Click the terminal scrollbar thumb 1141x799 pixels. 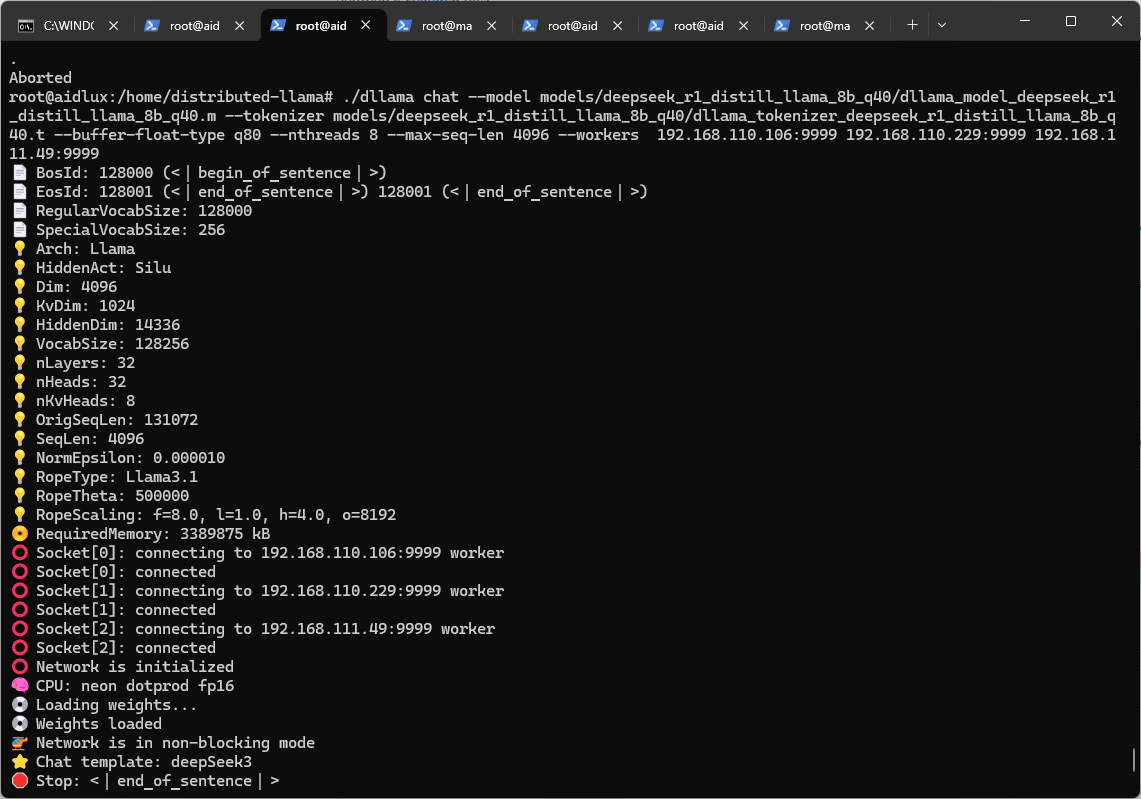tap(1134, 760)
